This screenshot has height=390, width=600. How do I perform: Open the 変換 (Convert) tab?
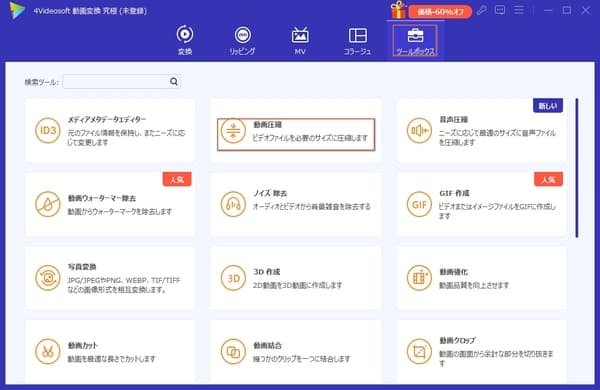[185, 40]
